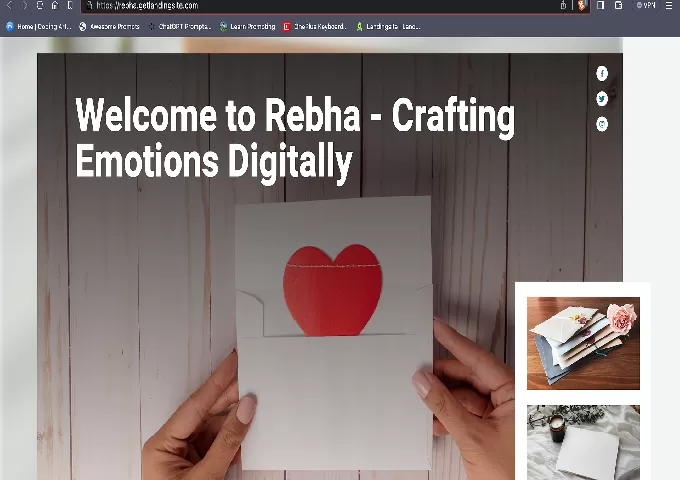Click the VPN button in toolbar

tap(645, 5)
